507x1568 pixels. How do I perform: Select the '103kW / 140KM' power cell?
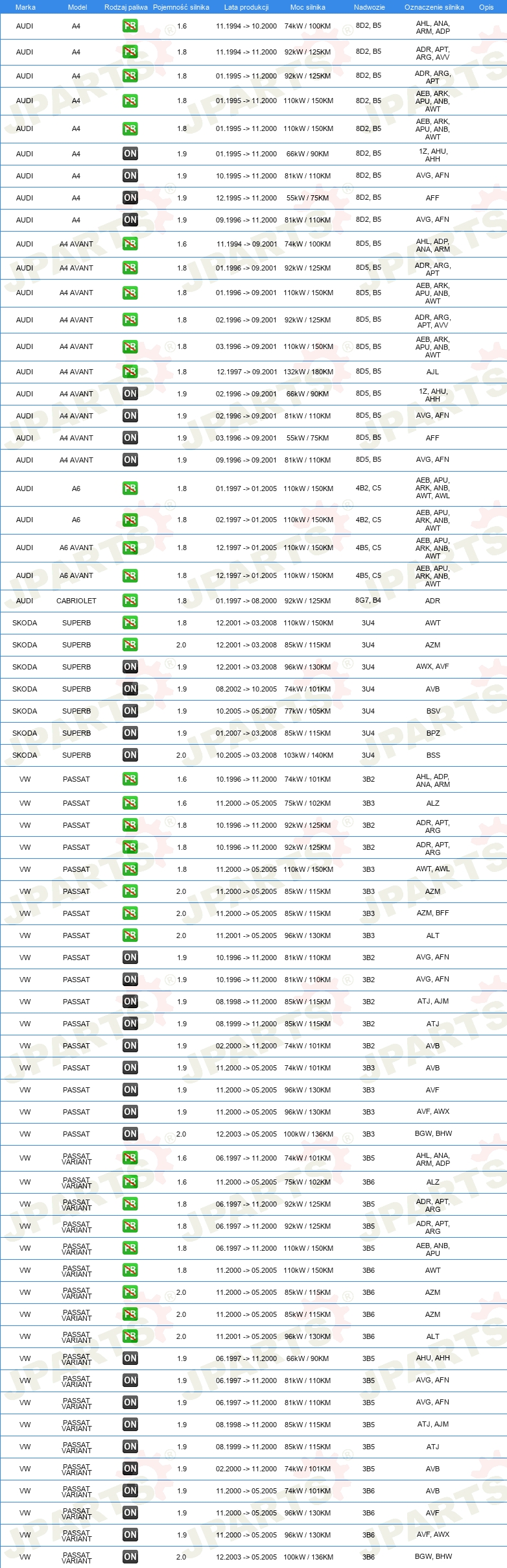pyautogui.click(x=308, y=755)
